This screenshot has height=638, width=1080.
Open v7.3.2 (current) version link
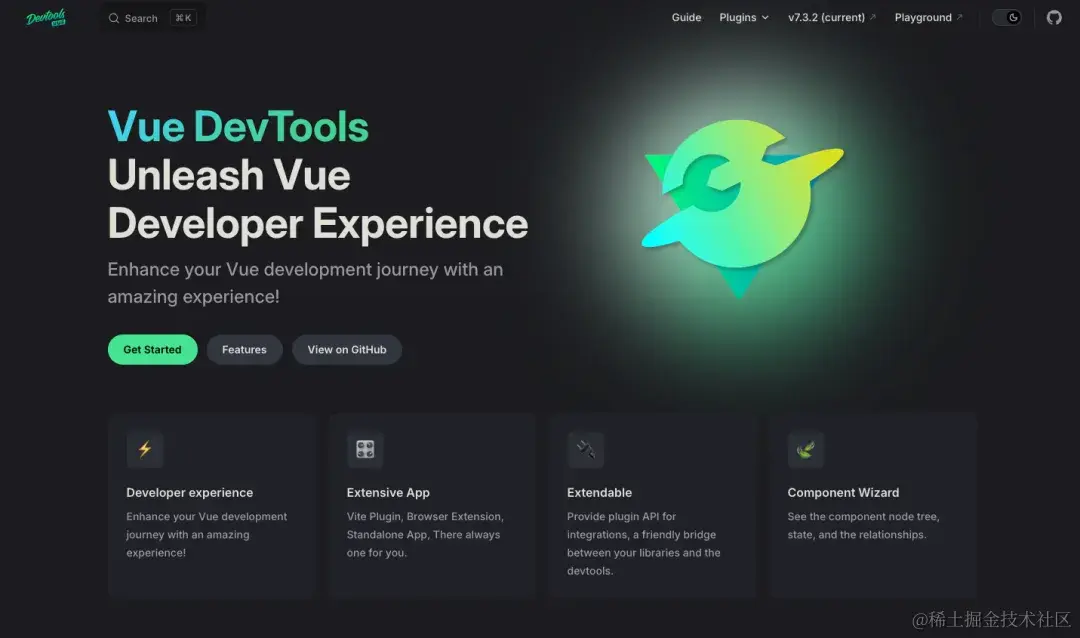click(831, 17)
